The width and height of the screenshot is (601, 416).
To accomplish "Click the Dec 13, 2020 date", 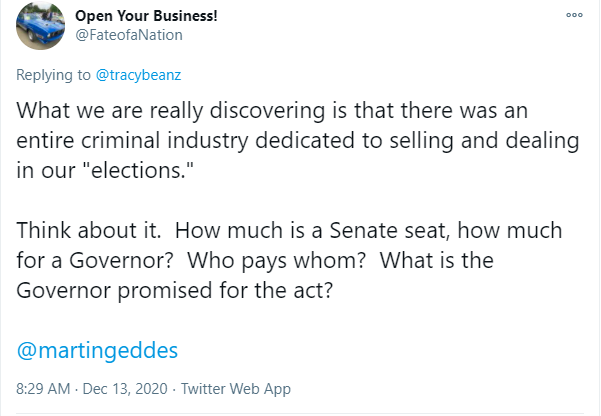I will pos(125,389).
